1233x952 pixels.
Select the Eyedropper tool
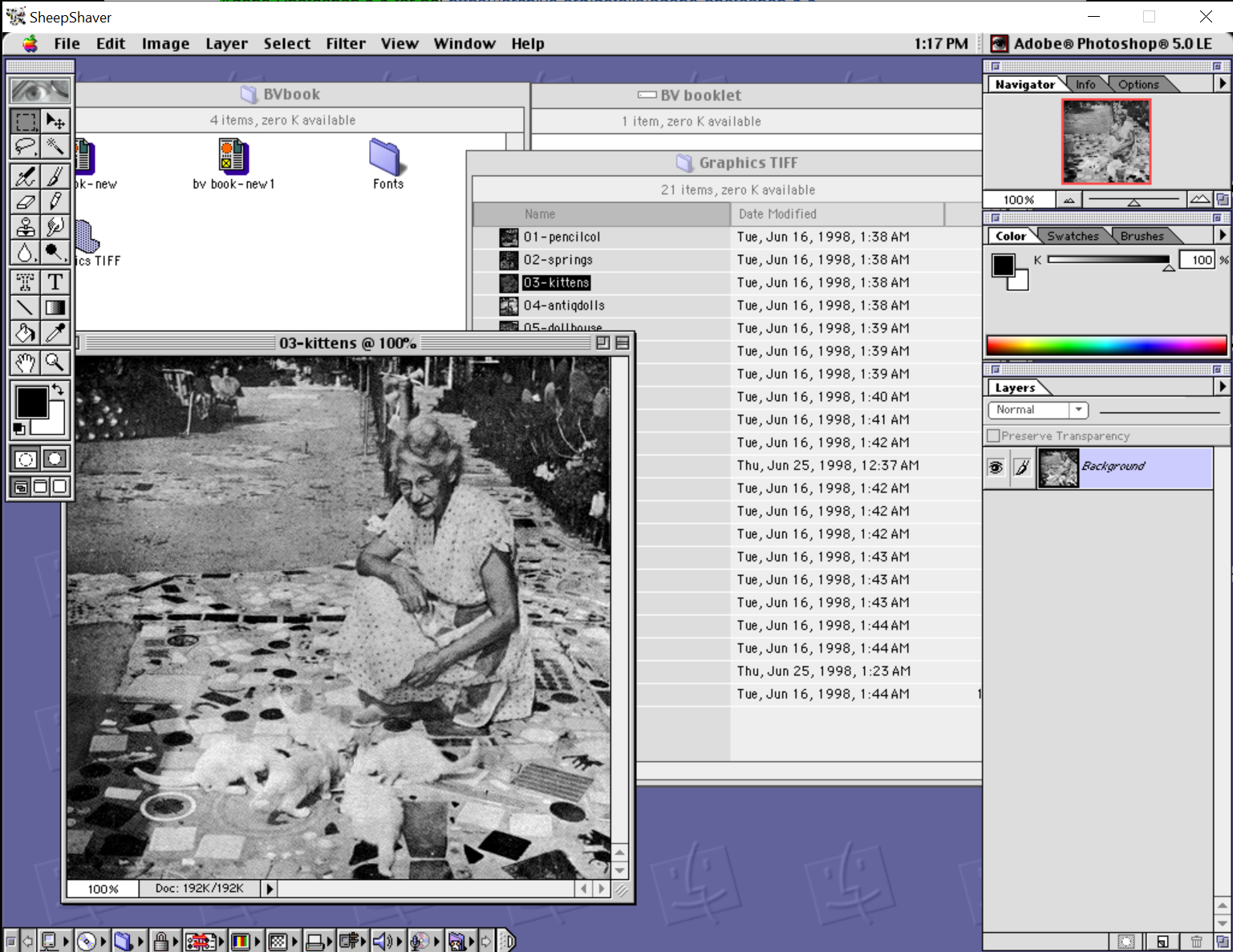tap(55, 332)
